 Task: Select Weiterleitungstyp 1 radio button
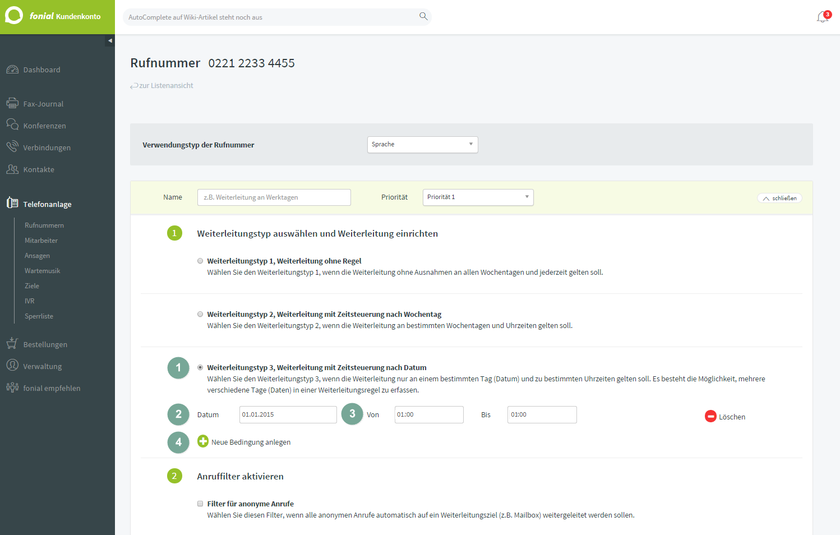point(200,260)
